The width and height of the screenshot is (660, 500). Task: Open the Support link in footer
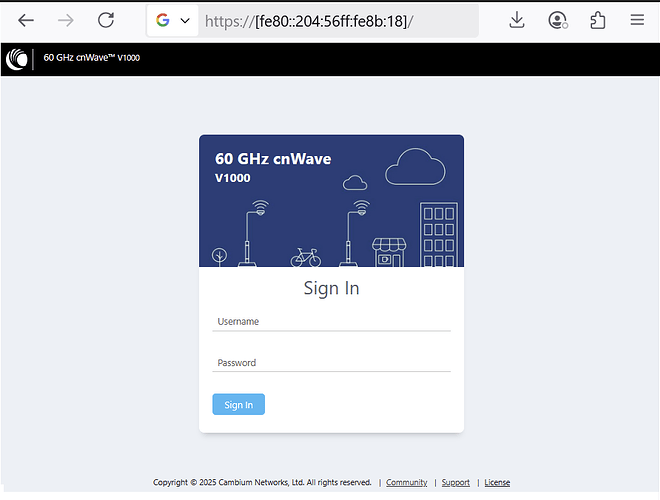click(456, 482)
